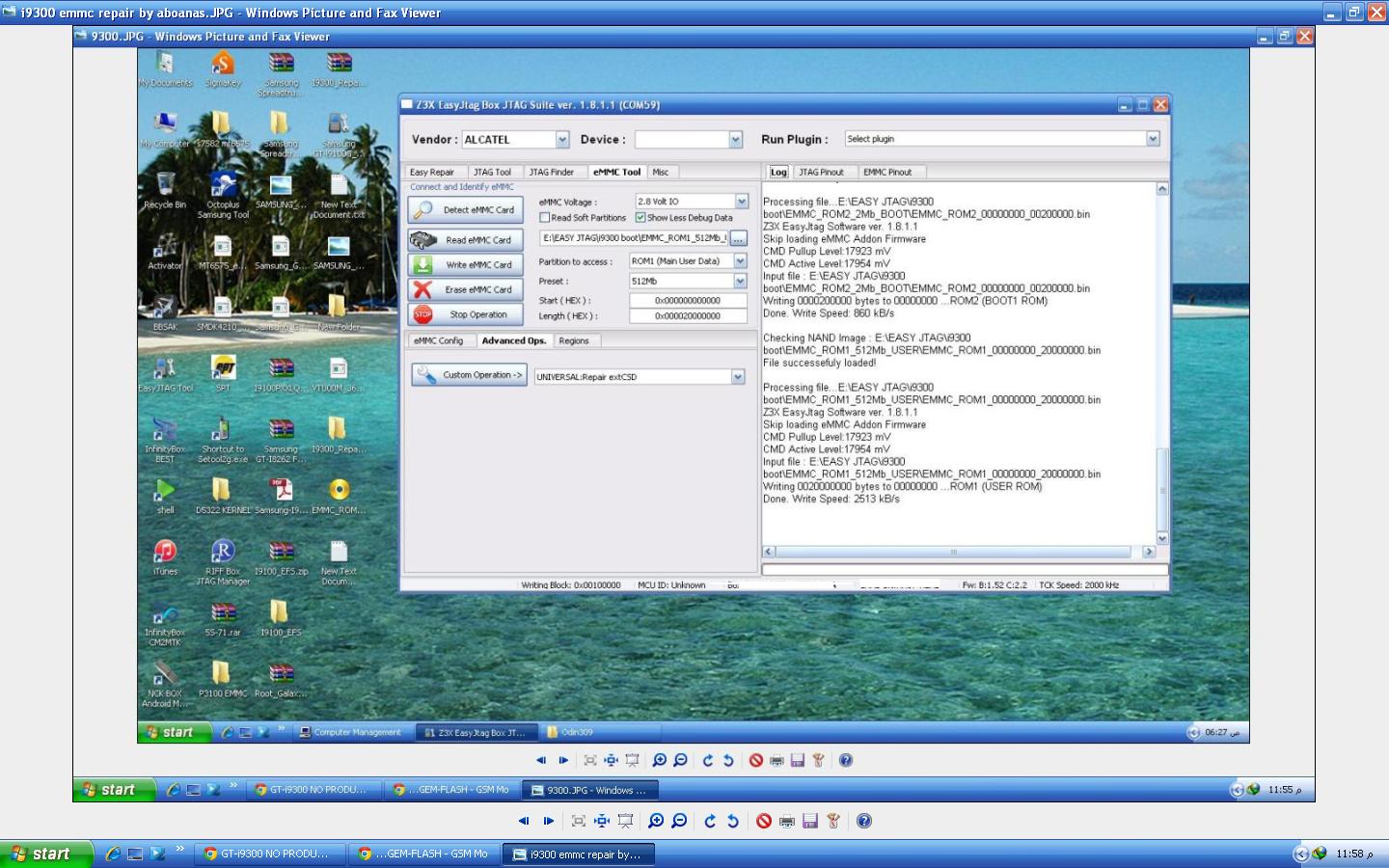Click Delete in the 9300.JPG viewer toolbar
1389x868 pixels.
[756, 760]
